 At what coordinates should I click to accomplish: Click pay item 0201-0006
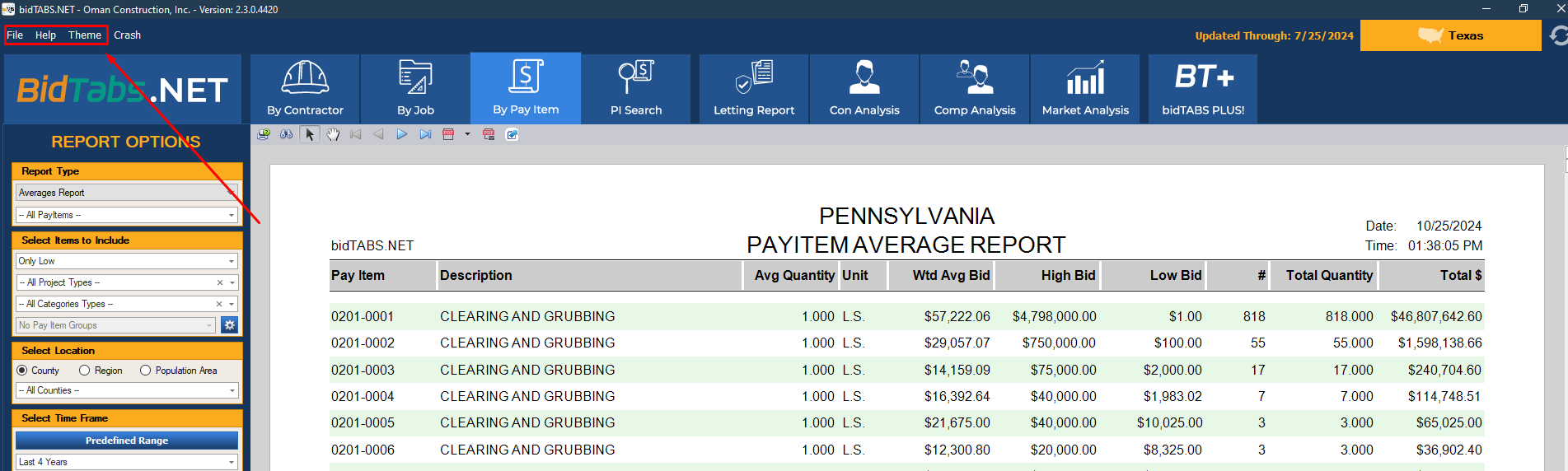(x=363, y=450)
